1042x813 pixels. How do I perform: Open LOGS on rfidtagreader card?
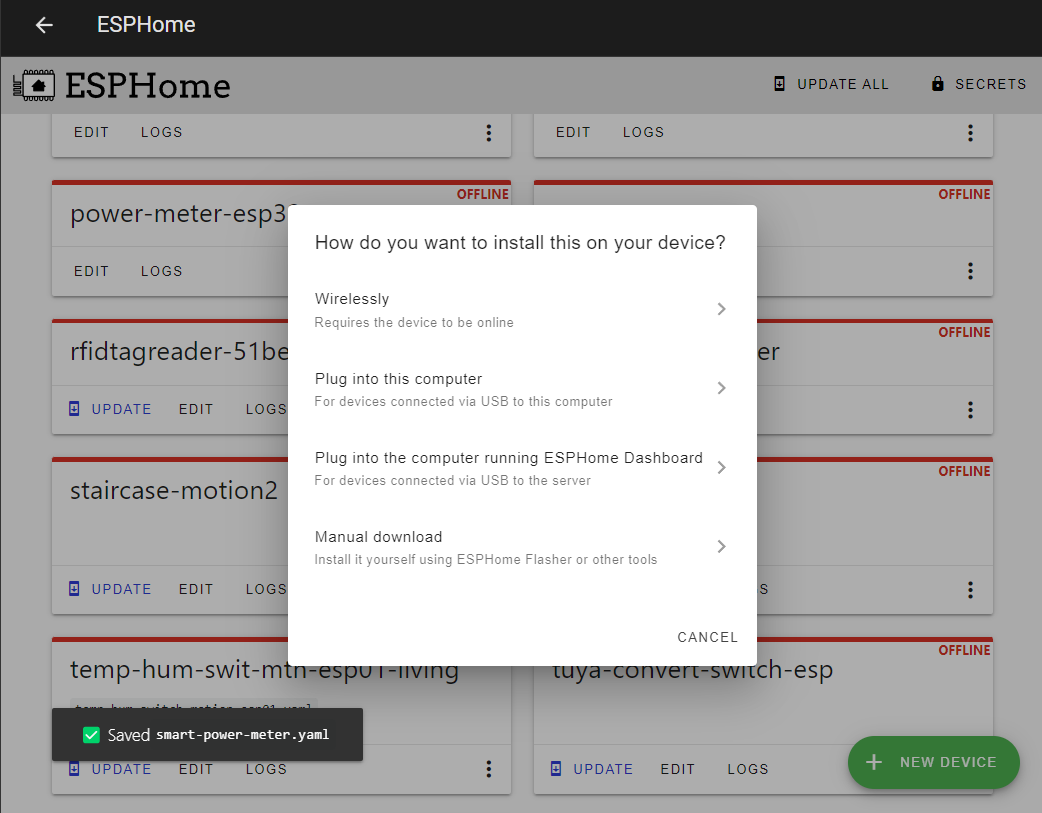266,409
